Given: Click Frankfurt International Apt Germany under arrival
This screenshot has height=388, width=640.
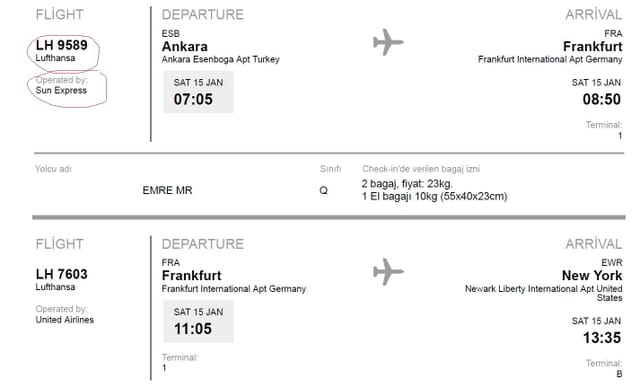Looking at the screenshot, I should click(x=550, y=60).
